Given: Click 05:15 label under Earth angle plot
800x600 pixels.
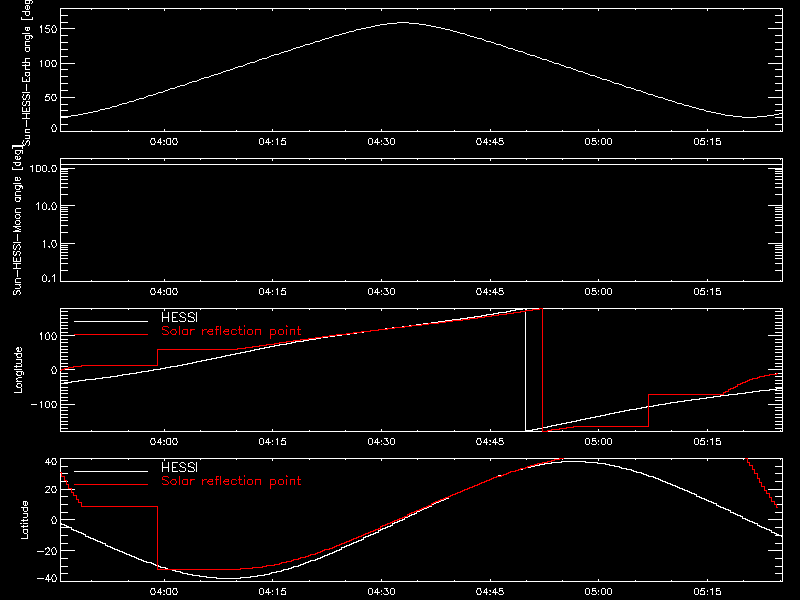Looking at the screenshot, I should click(707, 141).
